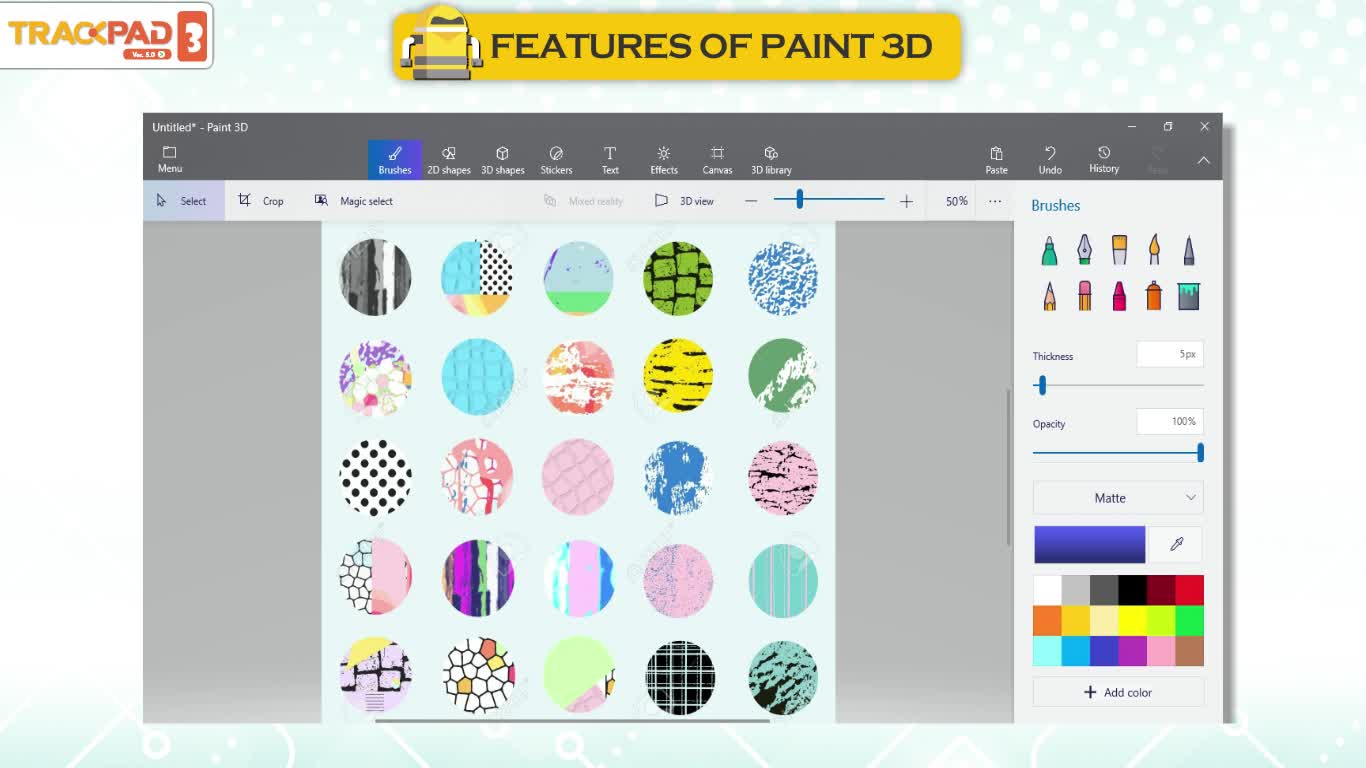Select the Calligraphy pen brush
This screenshot has width=1366, height=768.
[1084, 250]
